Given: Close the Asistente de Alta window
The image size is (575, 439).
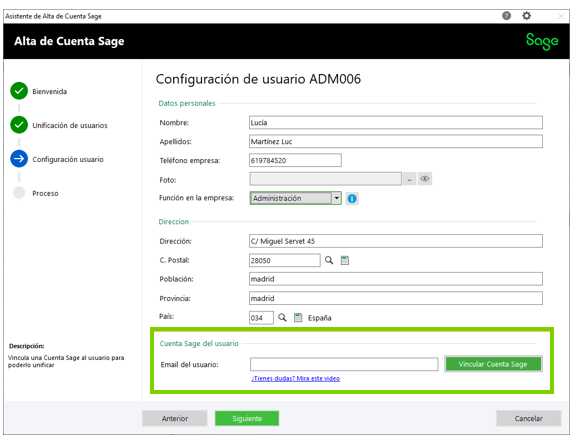Looking at the screenshot, I should (x=561, y=16).
